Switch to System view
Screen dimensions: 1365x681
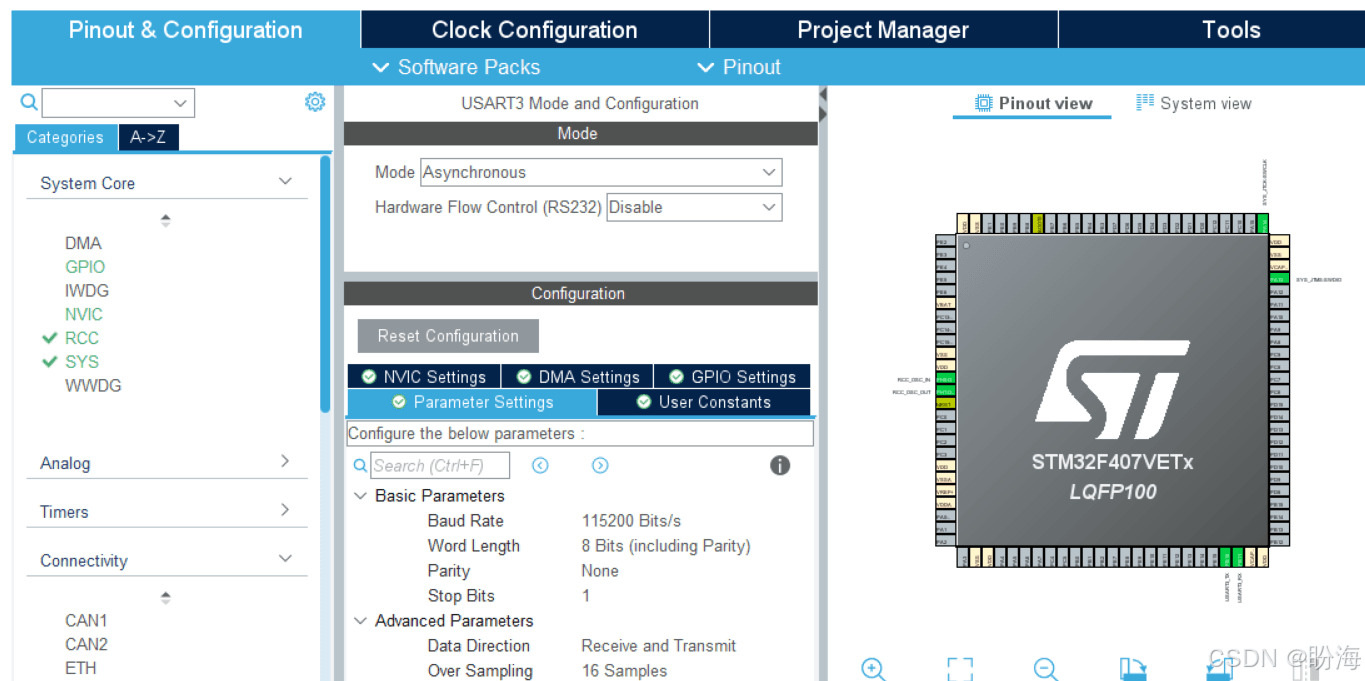pos(1194,103)
